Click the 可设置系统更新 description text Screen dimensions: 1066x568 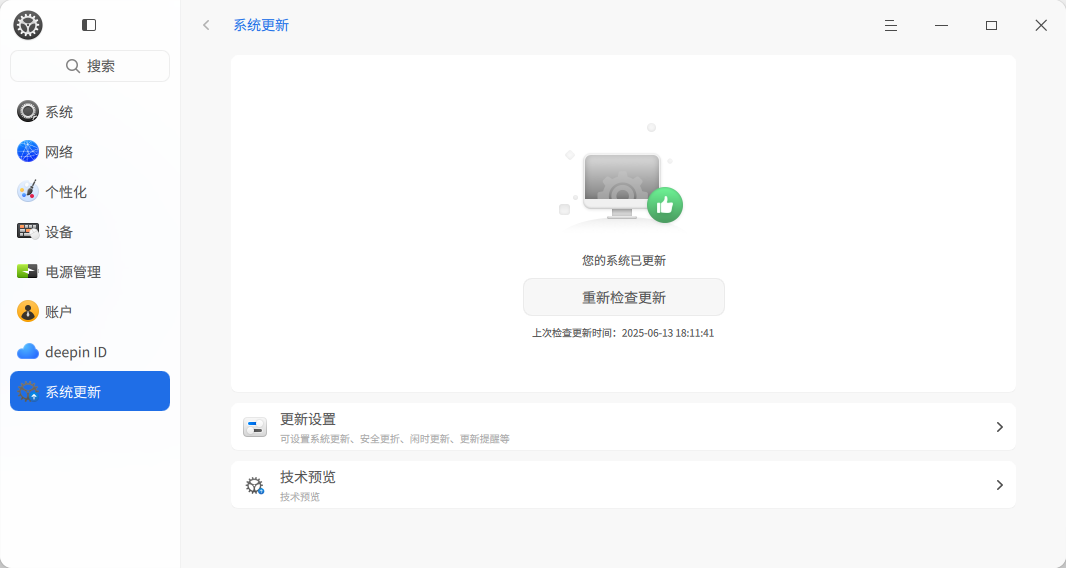click(395, 439)
